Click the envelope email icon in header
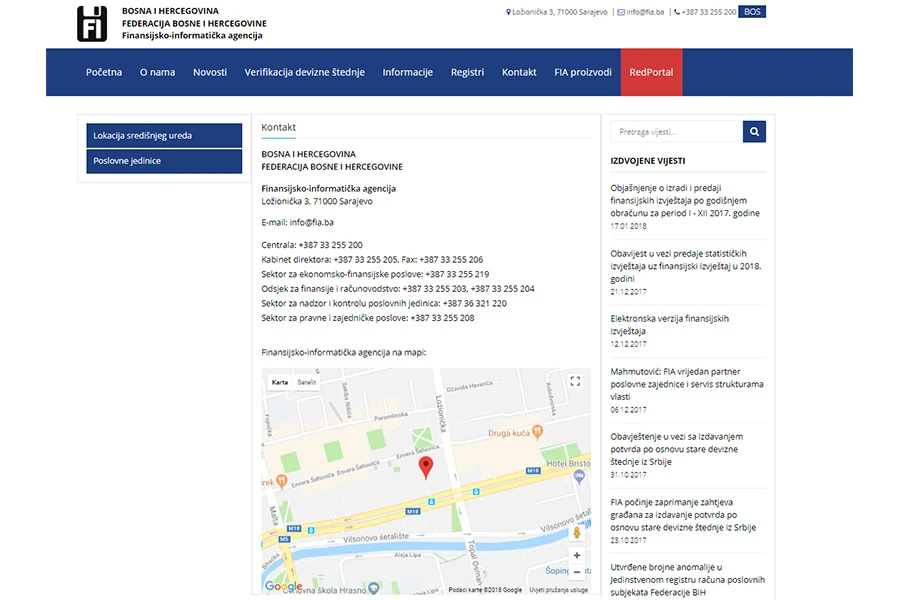900x600 pixels. coord(621,12)
